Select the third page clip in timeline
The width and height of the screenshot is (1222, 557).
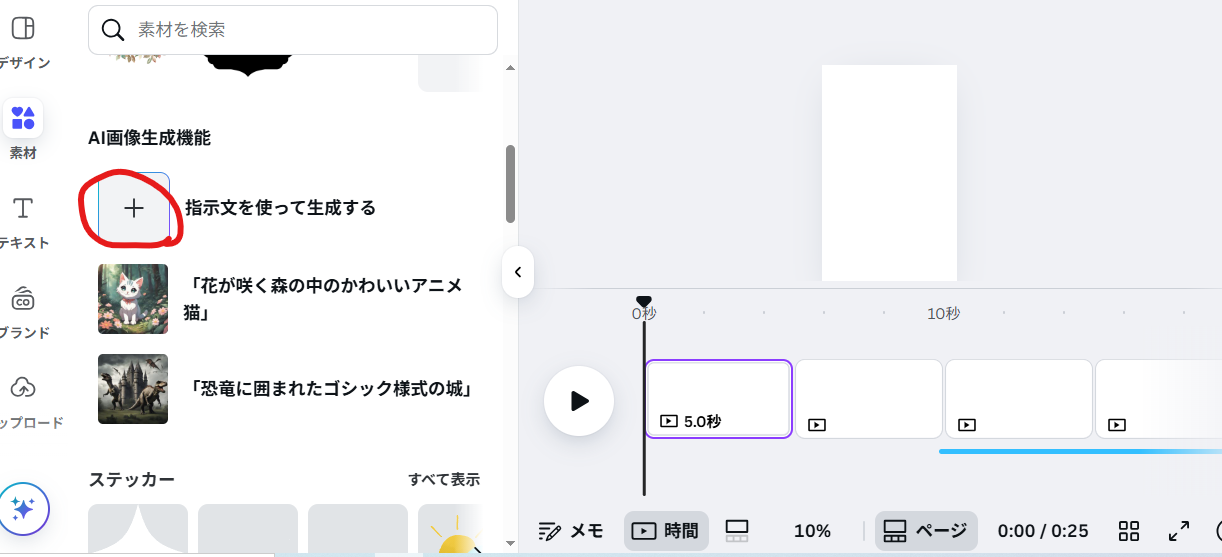pyautogui.click(x=1019, y=399)
